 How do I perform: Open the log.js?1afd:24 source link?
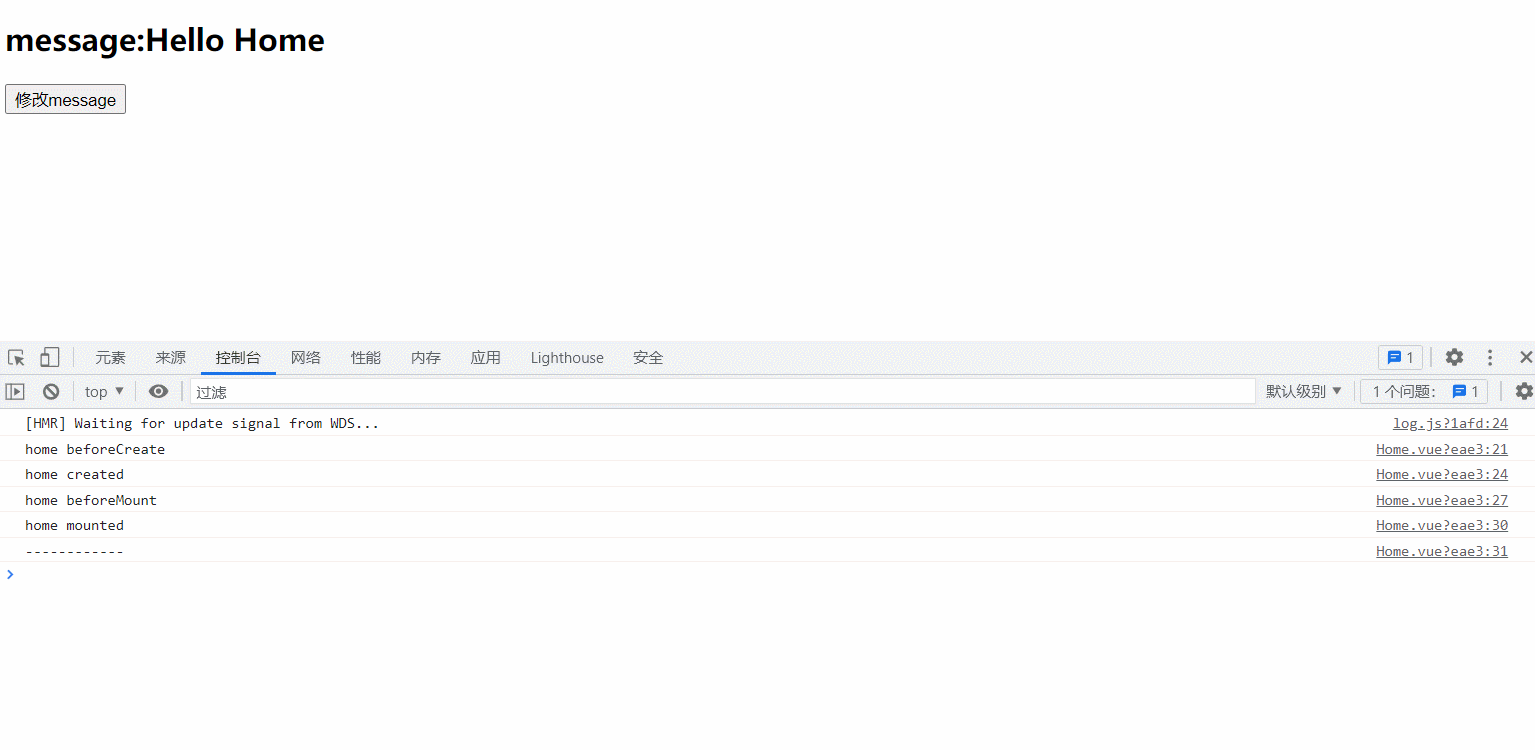pos(1449,424)
